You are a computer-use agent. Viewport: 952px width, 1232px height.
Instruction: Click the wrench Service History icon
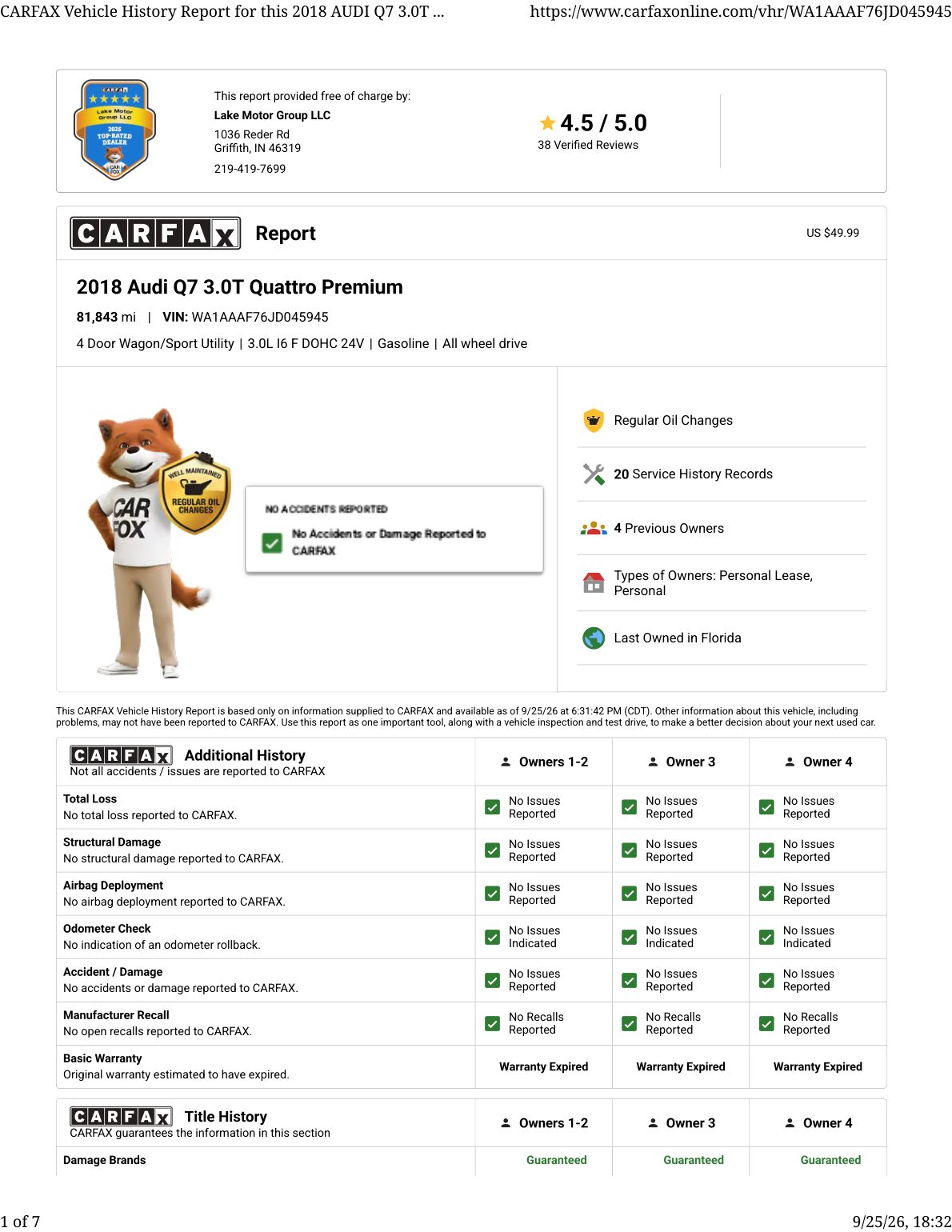(x=594, y=474)
